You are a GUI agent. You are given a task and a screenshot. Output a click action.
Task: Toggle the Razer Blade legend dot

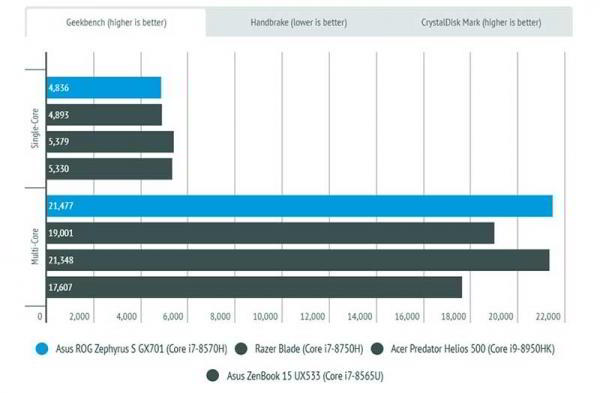(241, 349)
